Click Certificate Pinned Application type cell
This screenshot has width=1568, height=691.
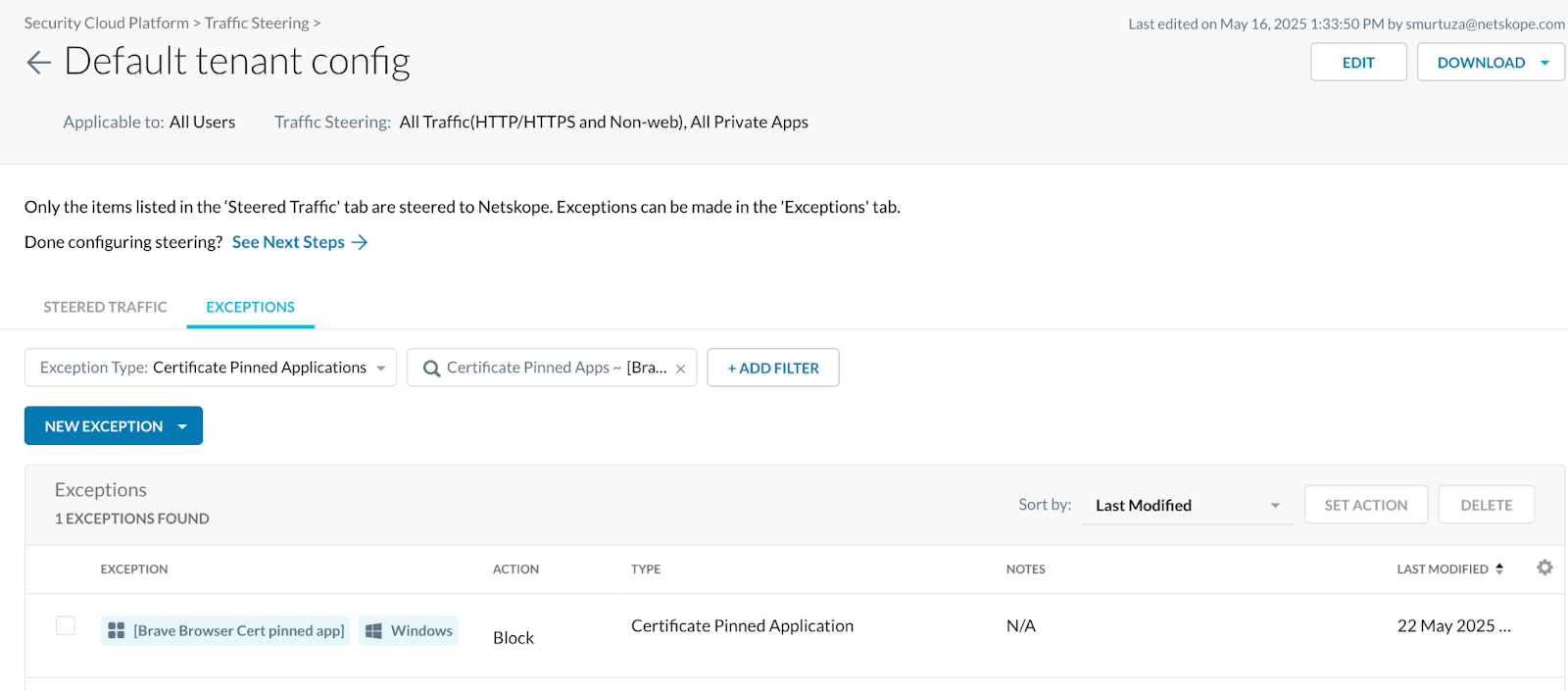pyautogui.click(x=742, y=625)
